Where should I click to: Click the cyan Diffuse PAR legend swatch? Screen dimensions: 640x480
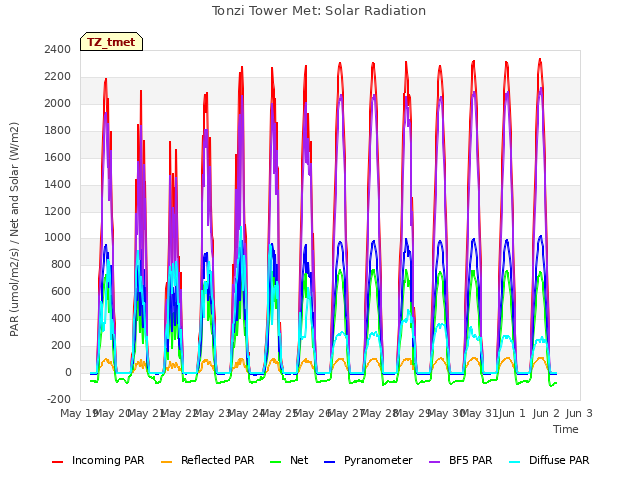pyautogui.click(x=515, y=462)
